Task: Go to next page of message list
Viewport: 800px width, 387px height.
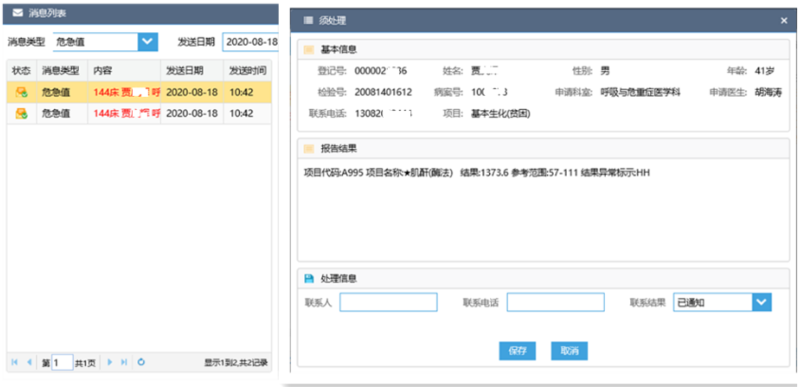Action: 109,362
